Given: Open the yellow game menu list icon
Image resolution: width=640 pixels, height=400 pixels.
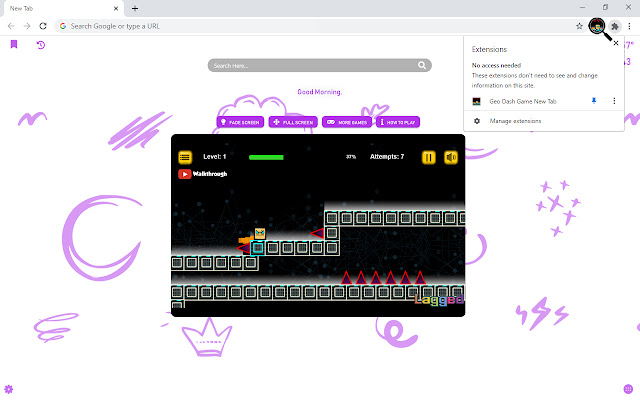Looking at the screenshot, I should (185, 157).
